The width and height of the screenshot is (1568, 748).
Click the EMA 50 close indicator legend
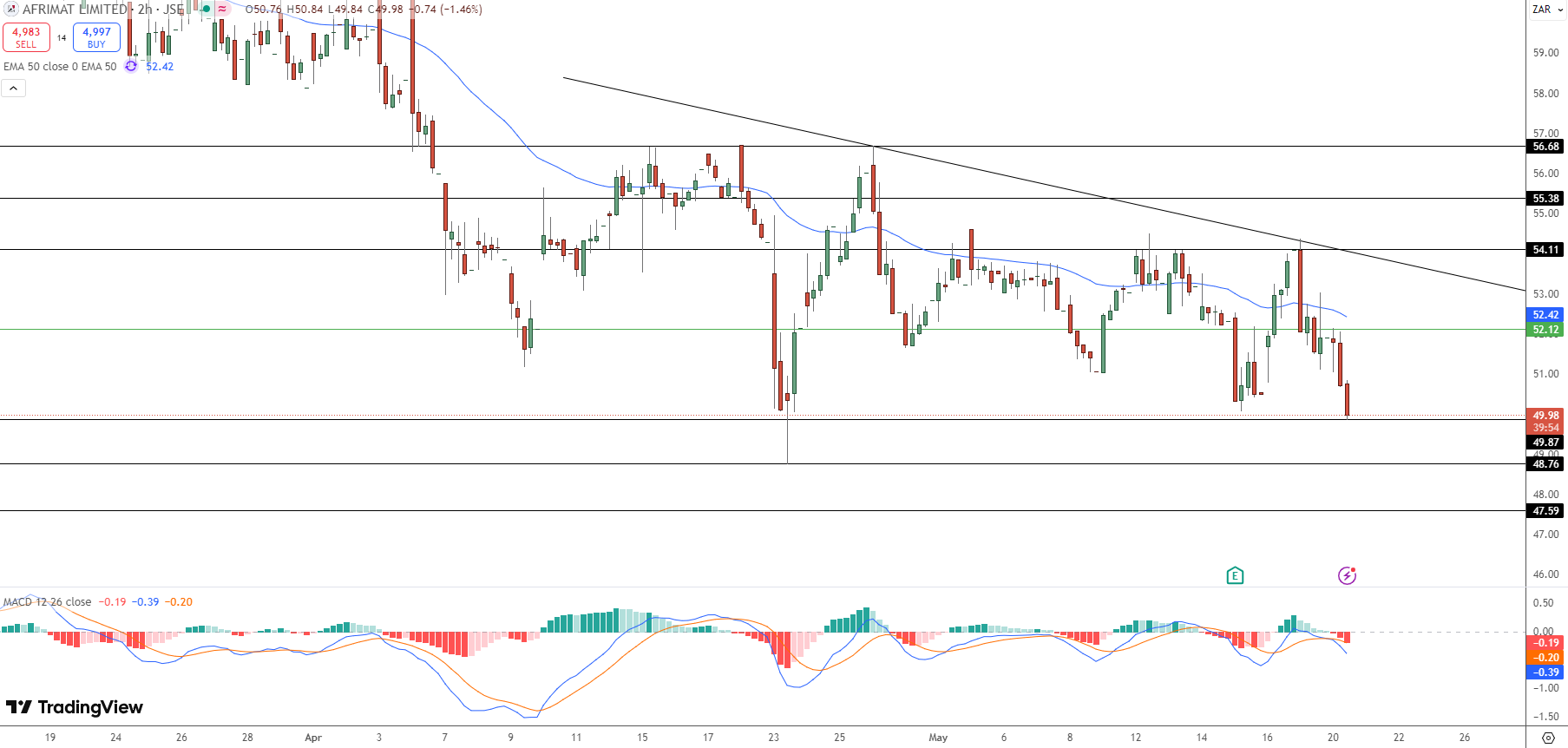60,66
